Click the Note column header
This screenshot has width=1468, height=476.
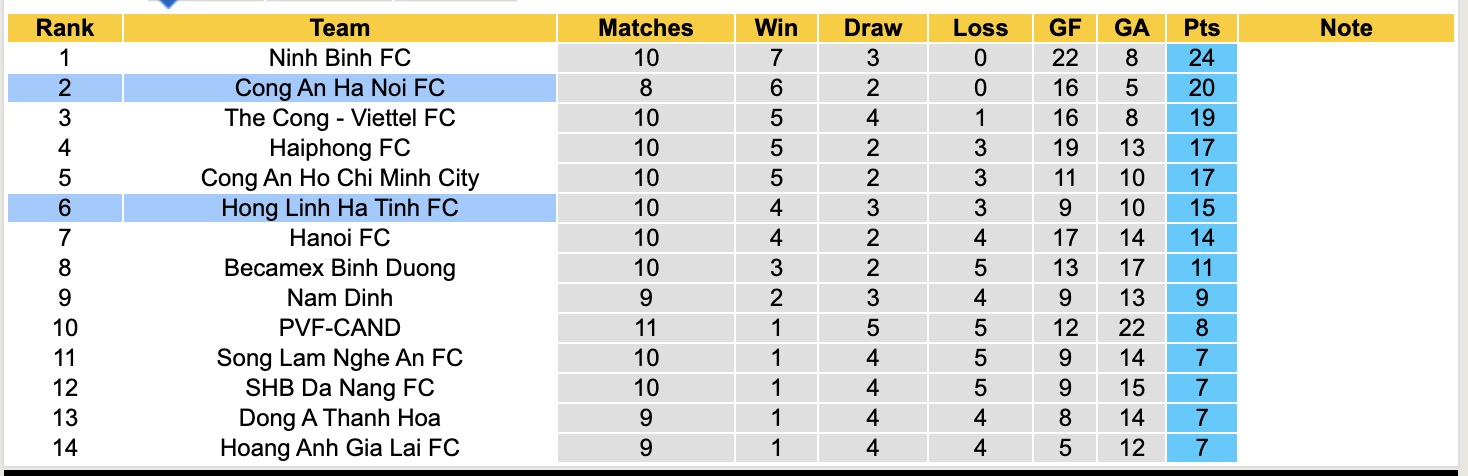pyautogui.click(x=1346, y=28)
